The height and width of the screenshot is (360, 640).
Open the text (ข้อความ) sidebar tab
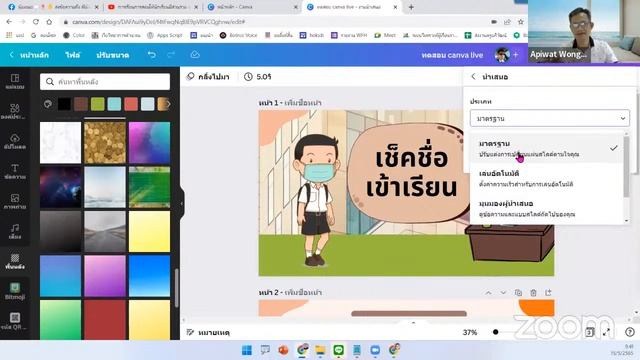[15, 171]
